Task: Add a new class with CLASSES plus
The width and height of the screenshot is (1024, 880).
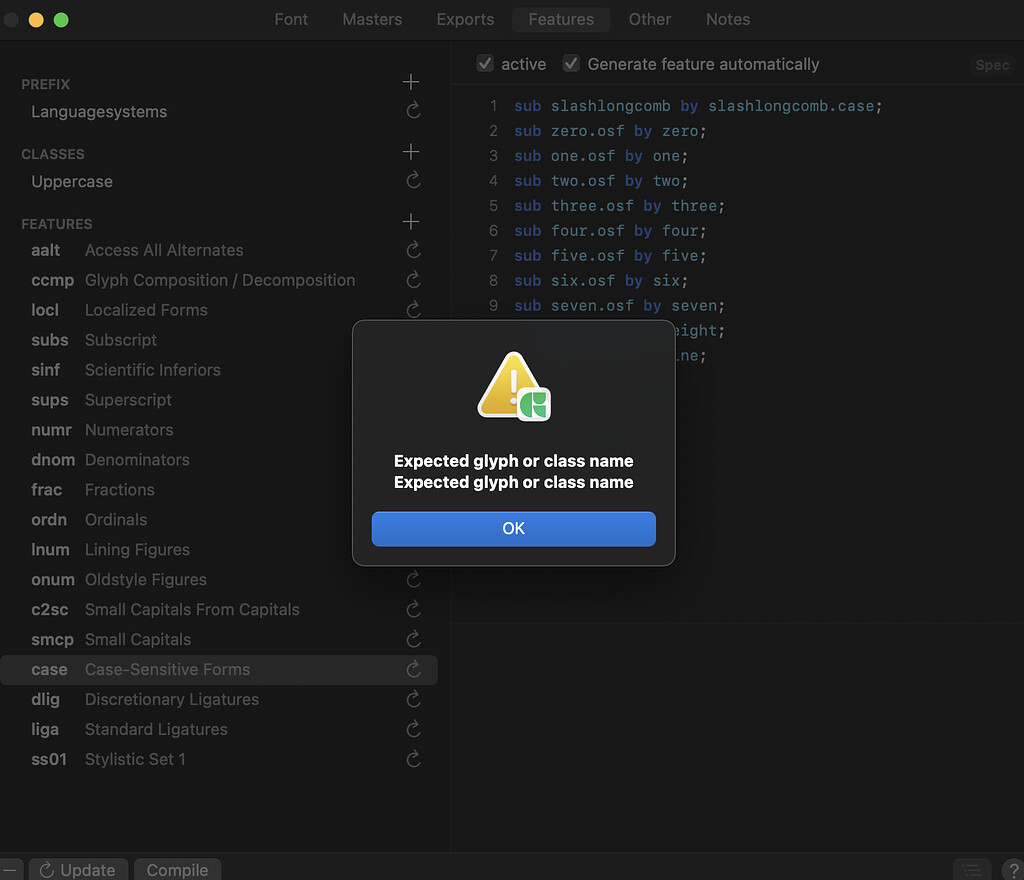Action: pyautogui.click(x=410, y=152)
